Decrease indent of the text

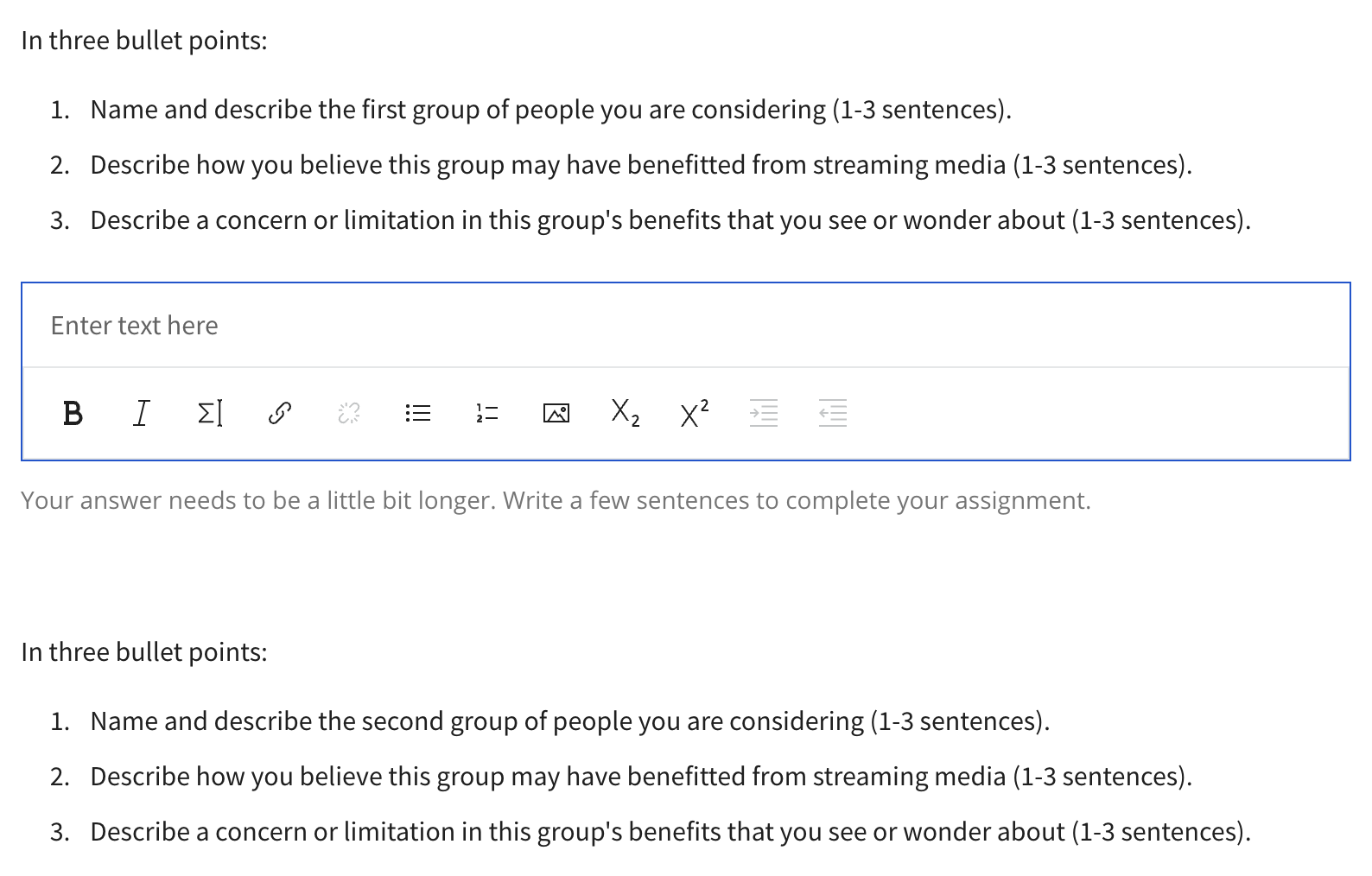833,414
